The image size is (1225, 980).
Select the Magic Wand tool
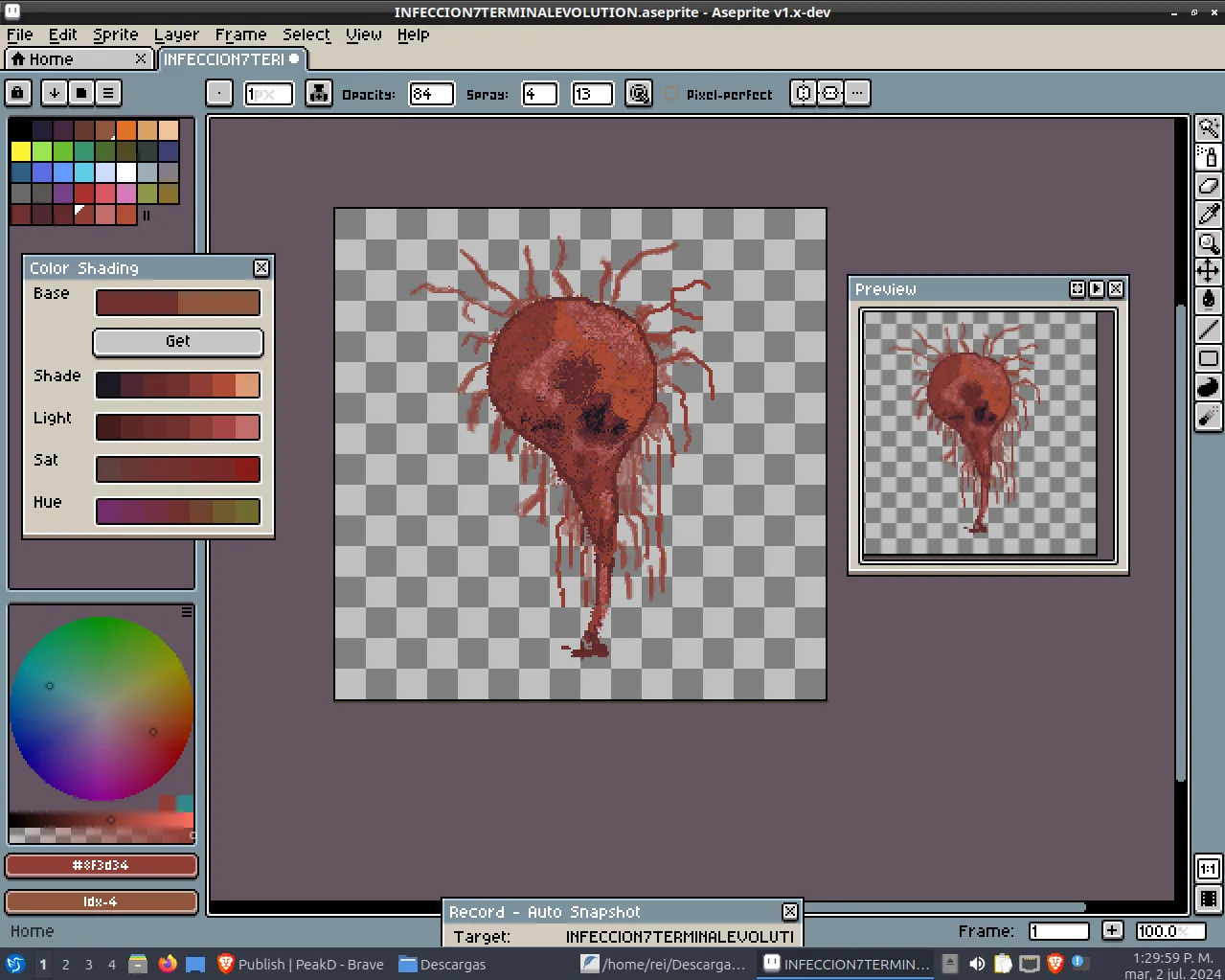(1209, 128)
